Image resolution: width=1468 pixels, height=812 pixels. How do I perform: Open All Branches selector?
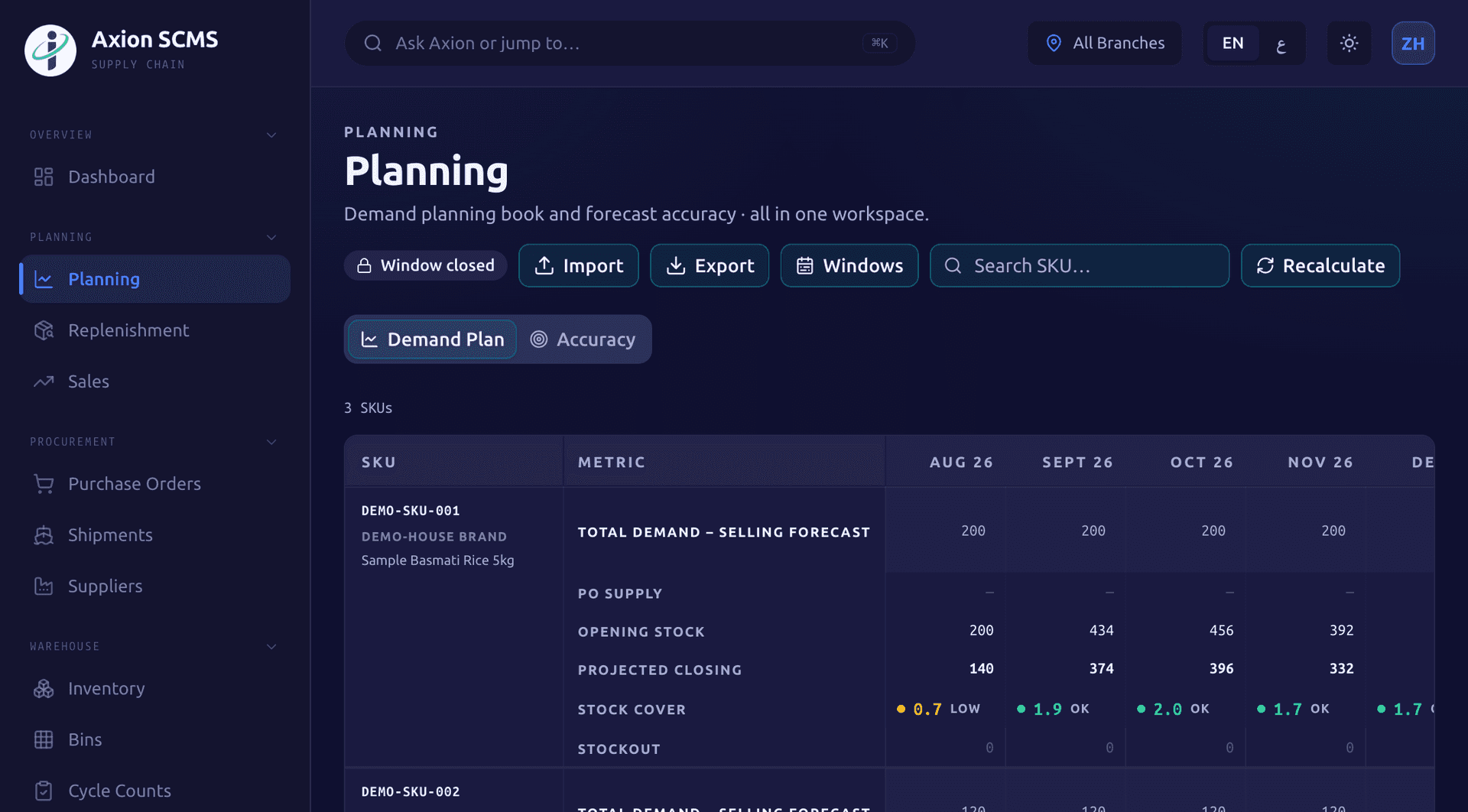(x=1105, y=43)
